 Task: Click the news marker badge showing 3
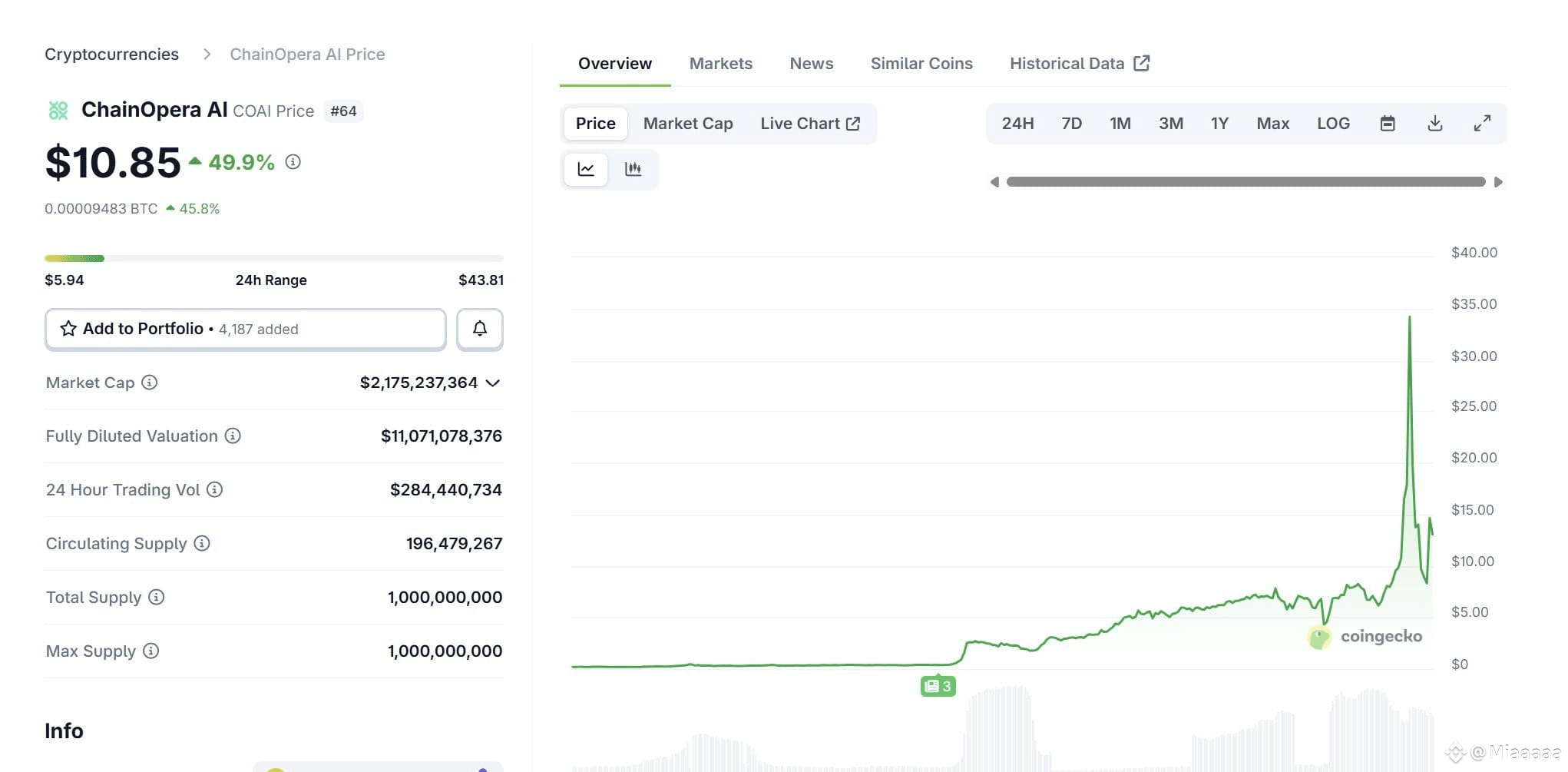pyautogui.click(x=938, y=686)
